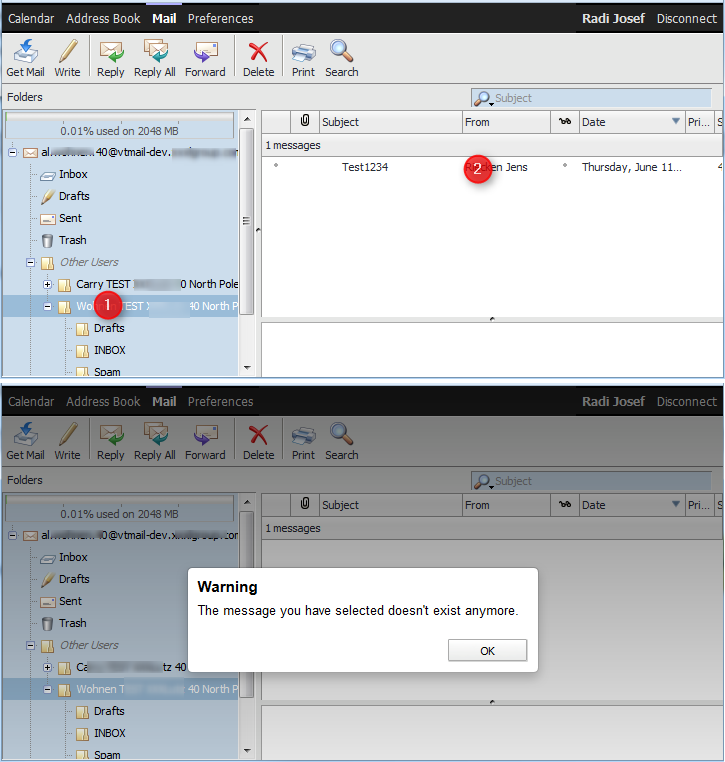Switch to Calendar tab in upper window
Image resolution: width=725 pixels, height=762 pixels.
pyautogui.click(x=31, y=19)
